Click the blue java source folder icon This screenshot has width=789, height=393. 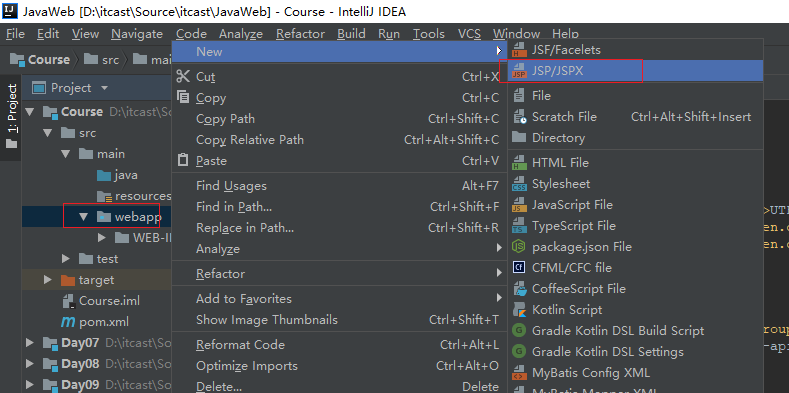click(104, 175)
